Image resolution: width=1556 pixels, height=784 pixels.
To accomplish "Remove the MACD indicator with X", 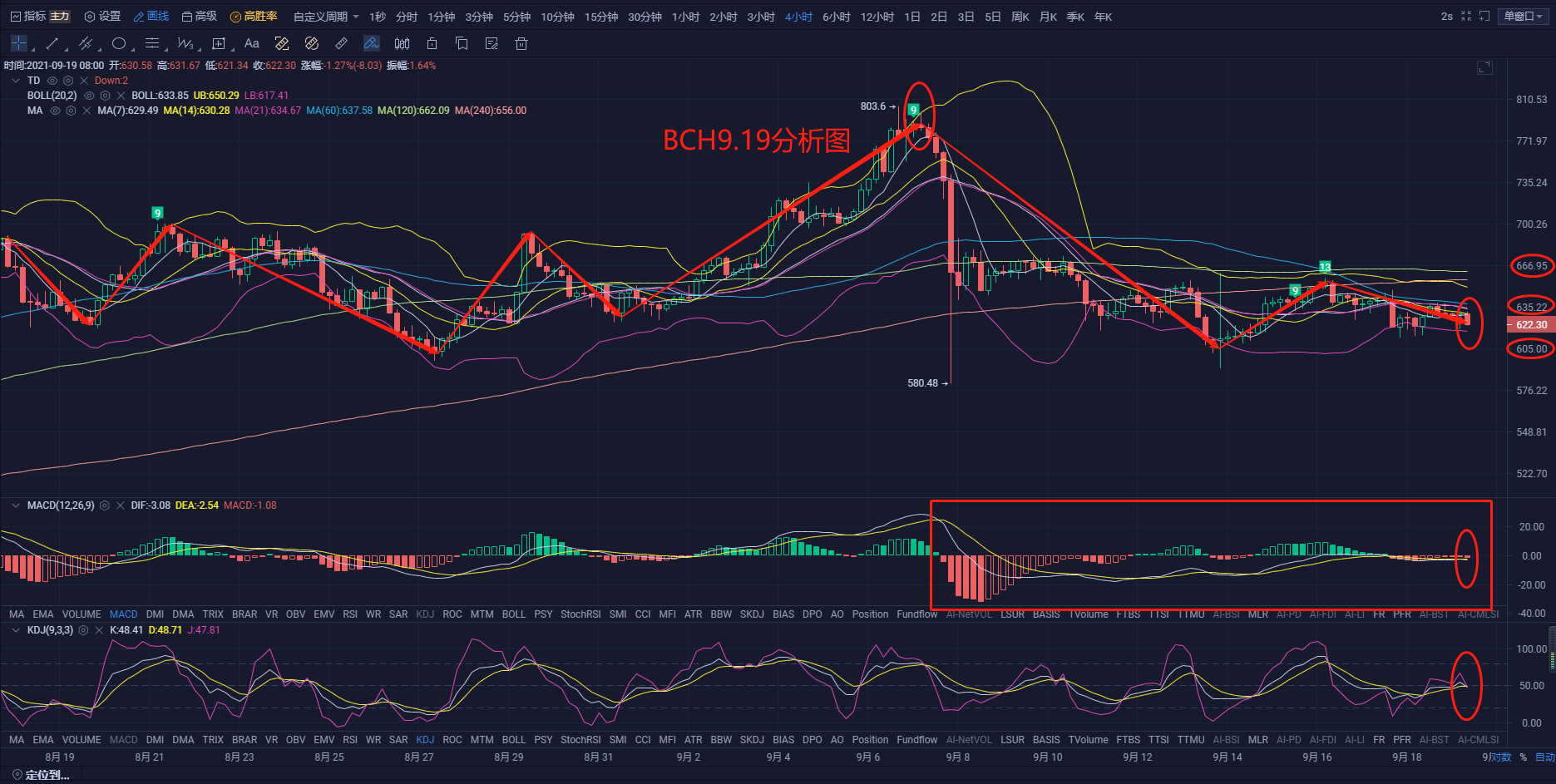I will tap(121, 505).
